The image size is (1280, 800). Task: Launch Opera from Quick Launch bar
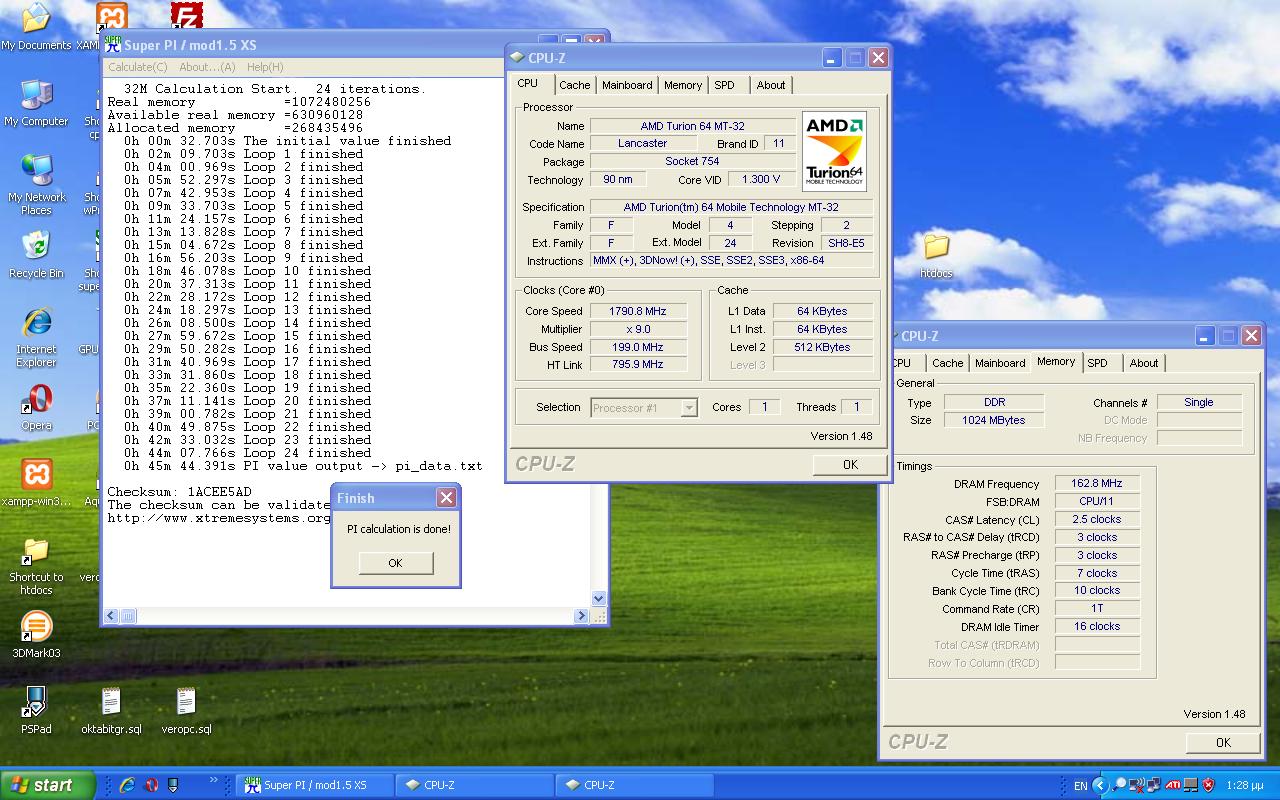click(x=151, y=785)
